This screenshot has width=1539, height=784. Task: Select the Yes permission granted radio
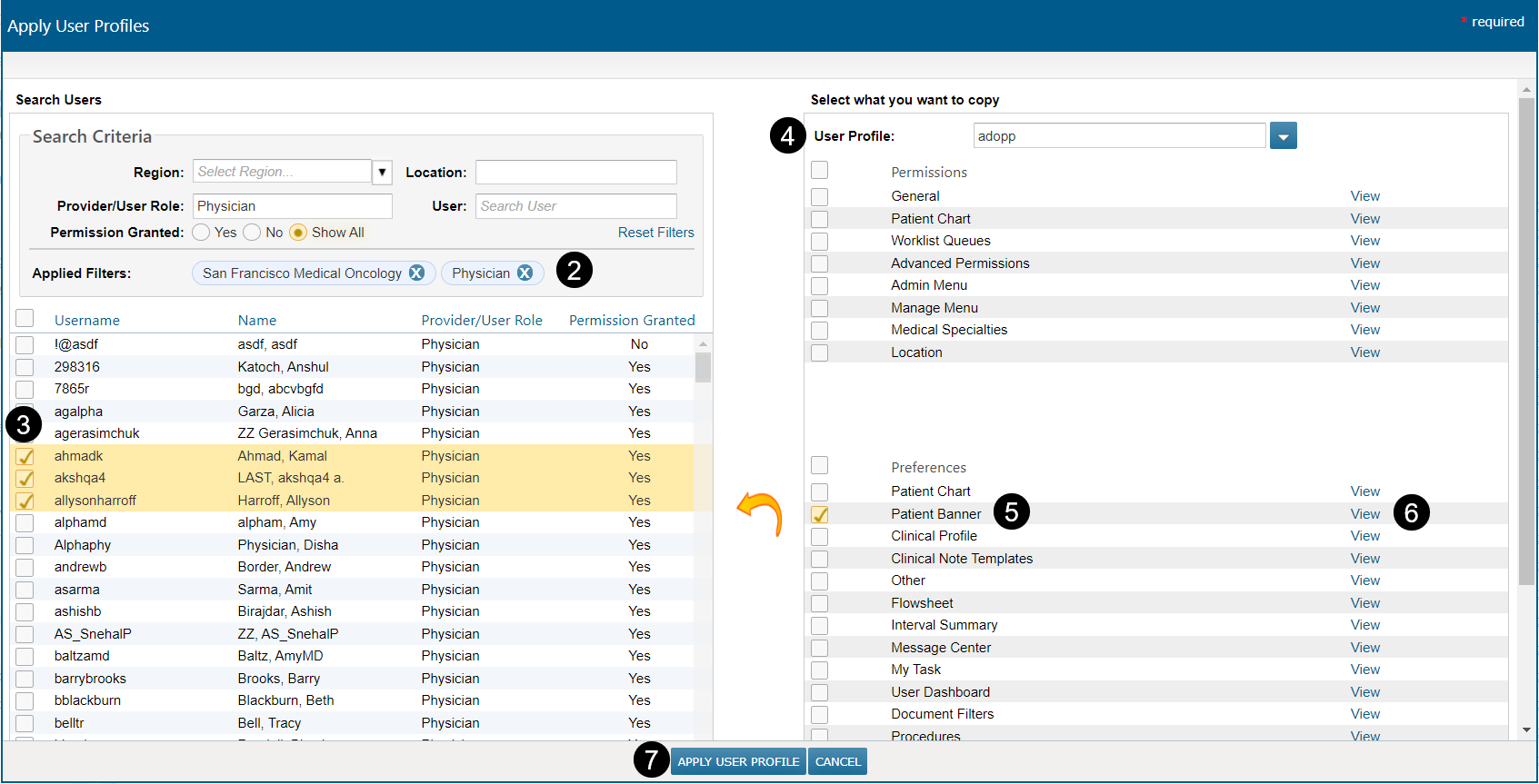(202, 233)
